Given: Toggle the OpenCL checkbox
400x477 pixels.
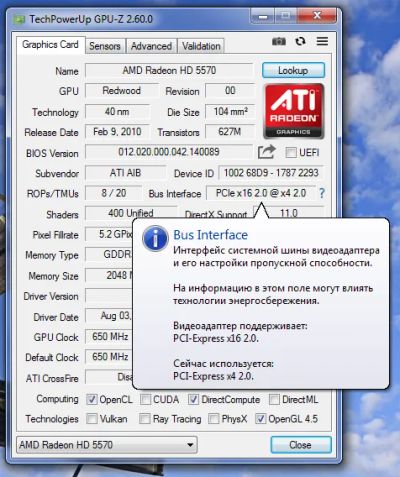Looking at the screenshot, I should (x=91, y=399).
